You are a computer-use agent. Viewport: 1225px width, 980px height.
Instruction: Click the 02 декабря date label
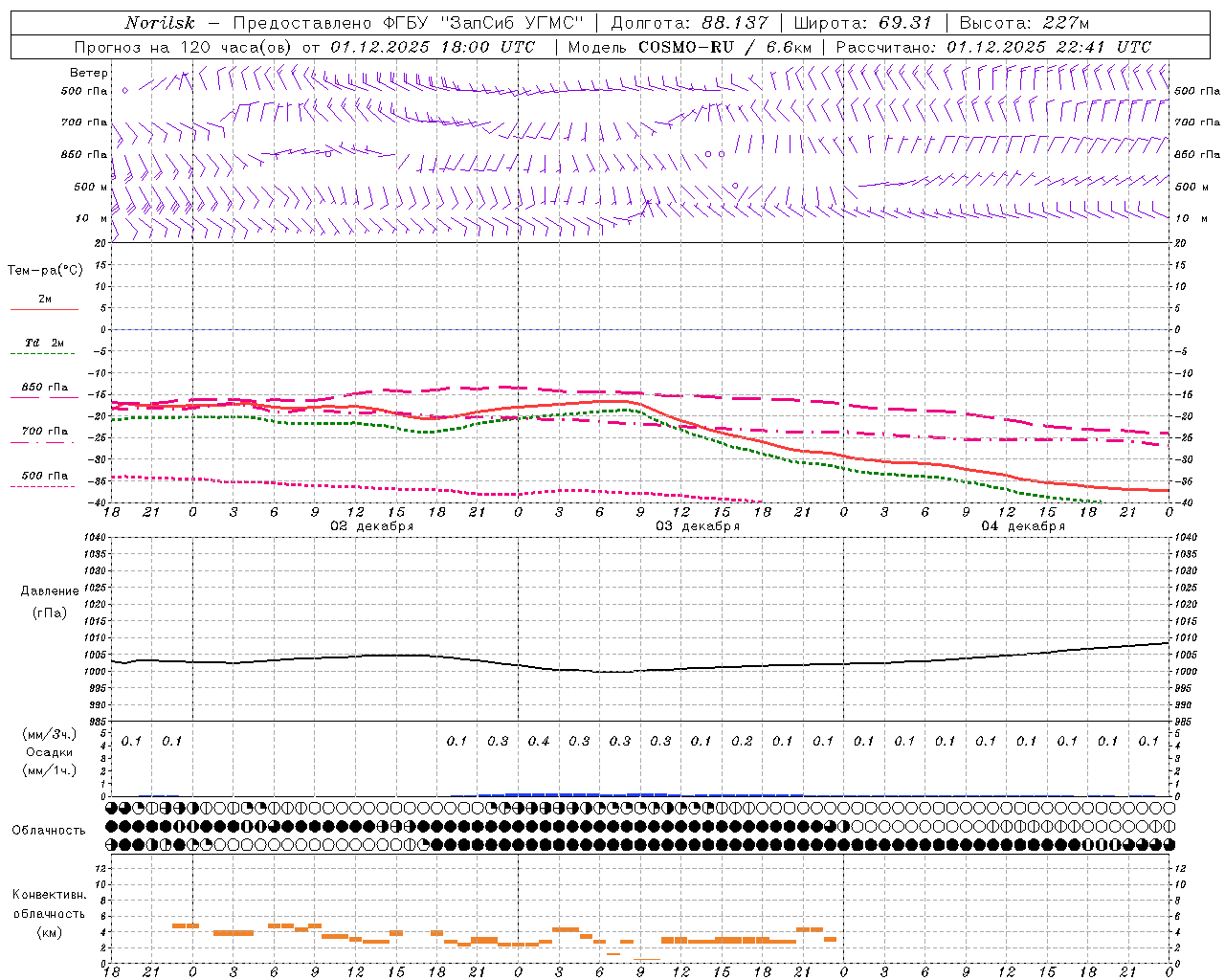[372, 526]
